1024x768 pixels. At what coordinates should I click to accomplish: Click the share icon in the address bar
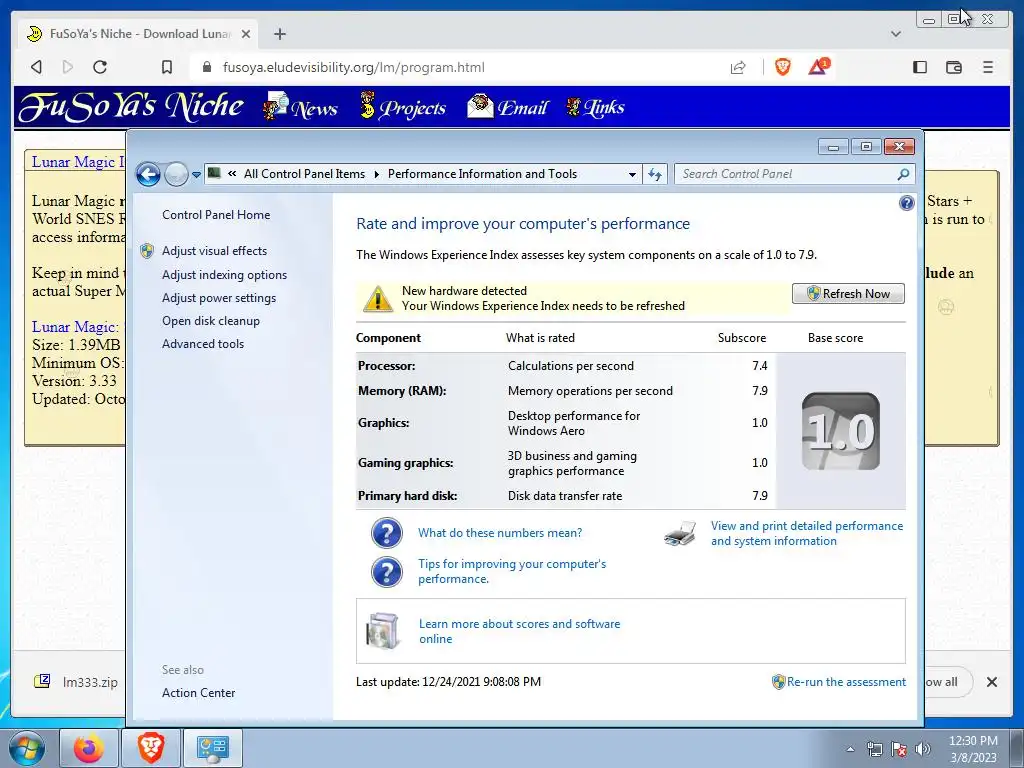coord(738,67)
